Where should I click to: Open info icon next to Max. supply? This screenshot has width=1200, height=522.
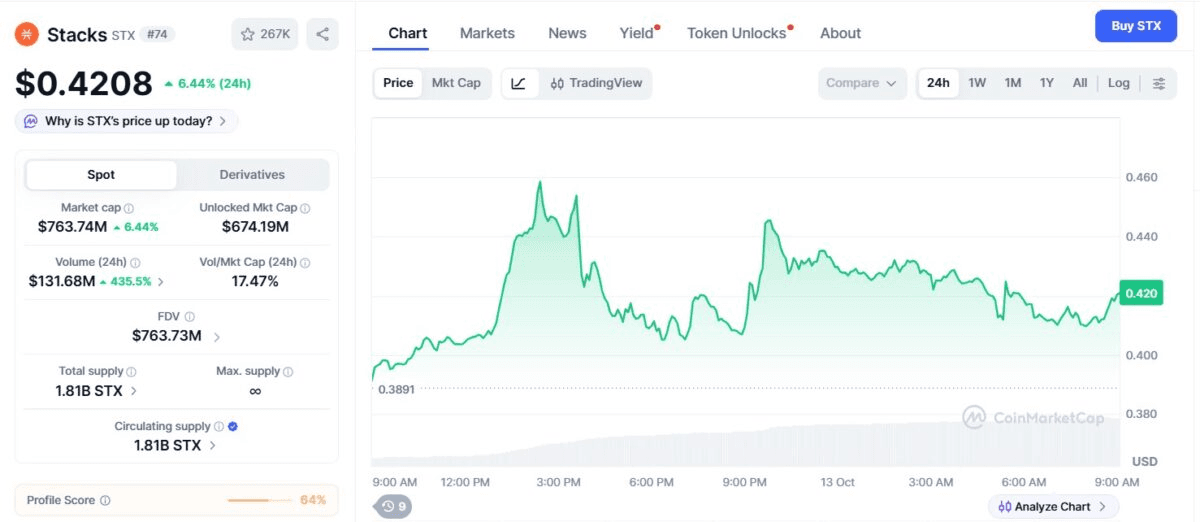(x=288, y=371)
